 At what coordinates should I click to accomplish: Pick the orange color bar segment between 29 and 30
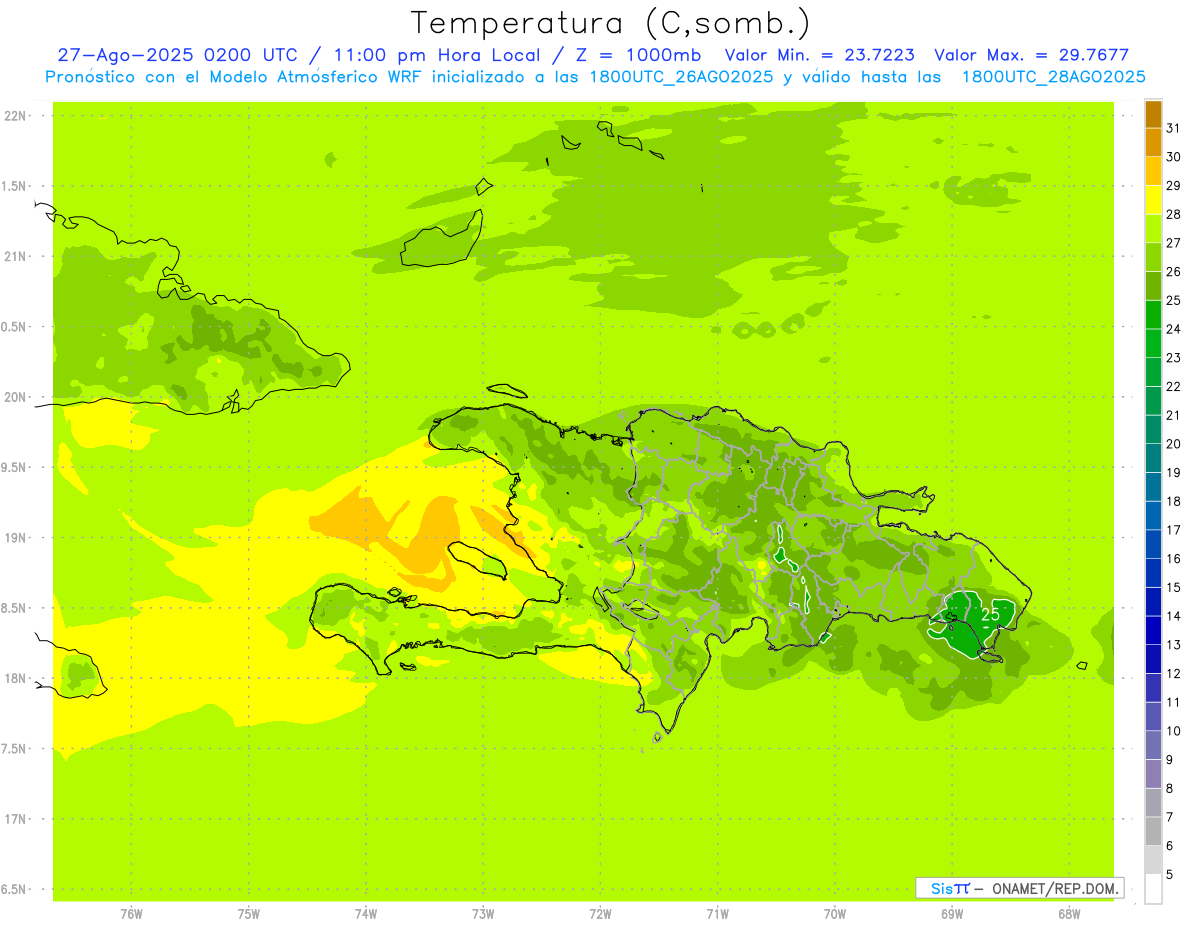click(1153, 171)
